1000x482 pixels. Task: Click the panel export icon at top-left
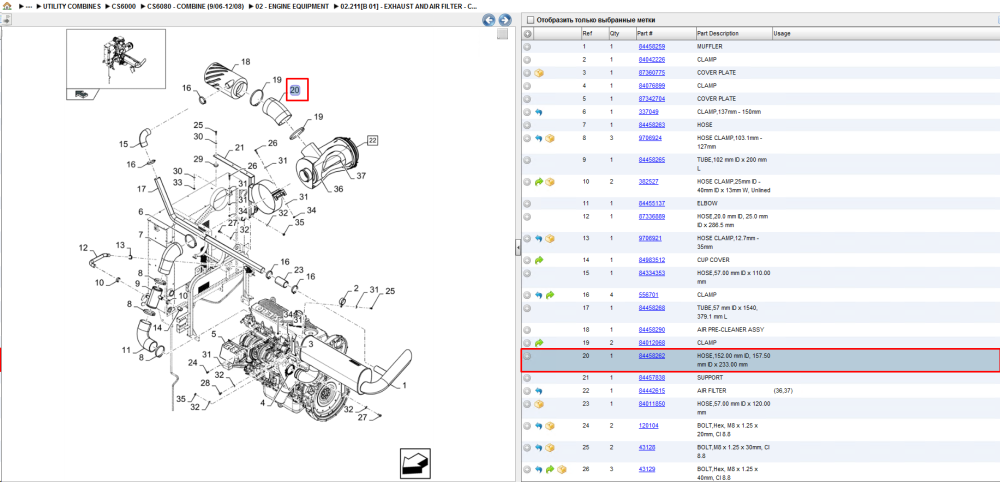[5, 20]
